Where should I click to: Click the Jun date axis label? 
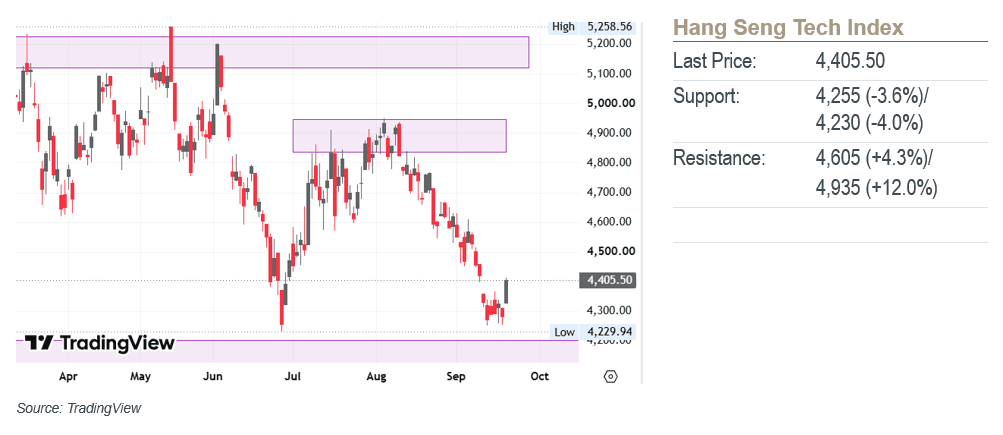point(212,377)
